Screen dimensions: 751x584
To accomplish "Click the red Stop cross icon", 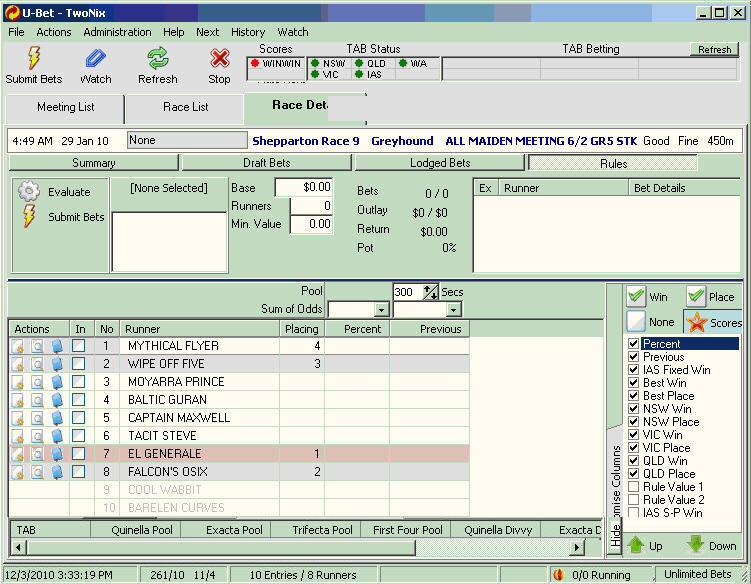I will coord(219,58).
